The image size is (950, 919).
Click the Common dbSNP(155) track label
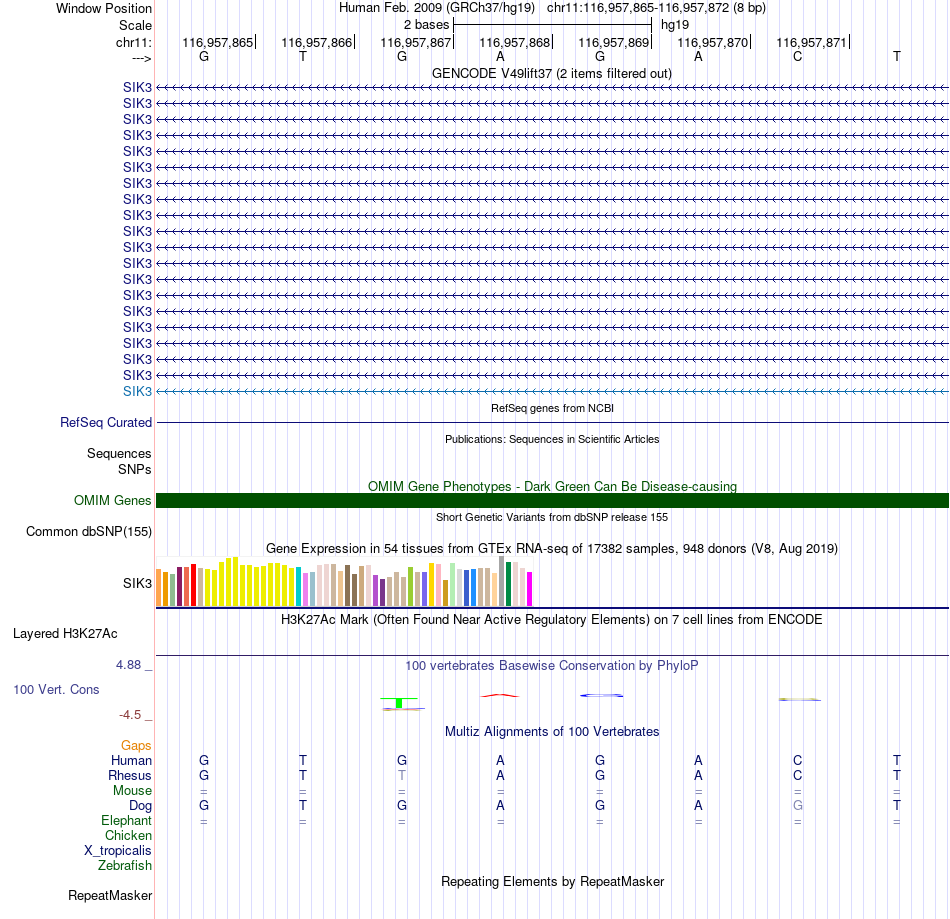click(x=89, y=531)
